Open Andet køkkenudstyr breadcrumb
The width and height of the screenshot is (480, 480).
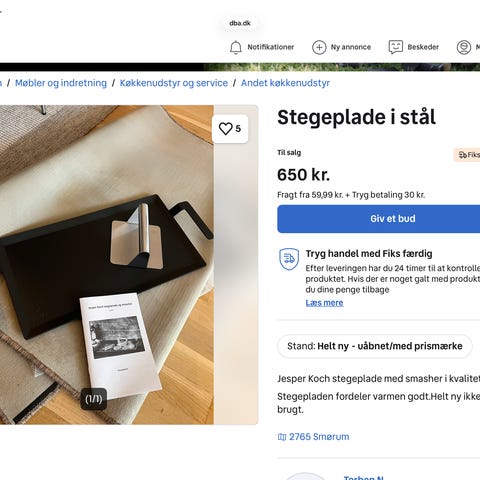coord(285,83)
